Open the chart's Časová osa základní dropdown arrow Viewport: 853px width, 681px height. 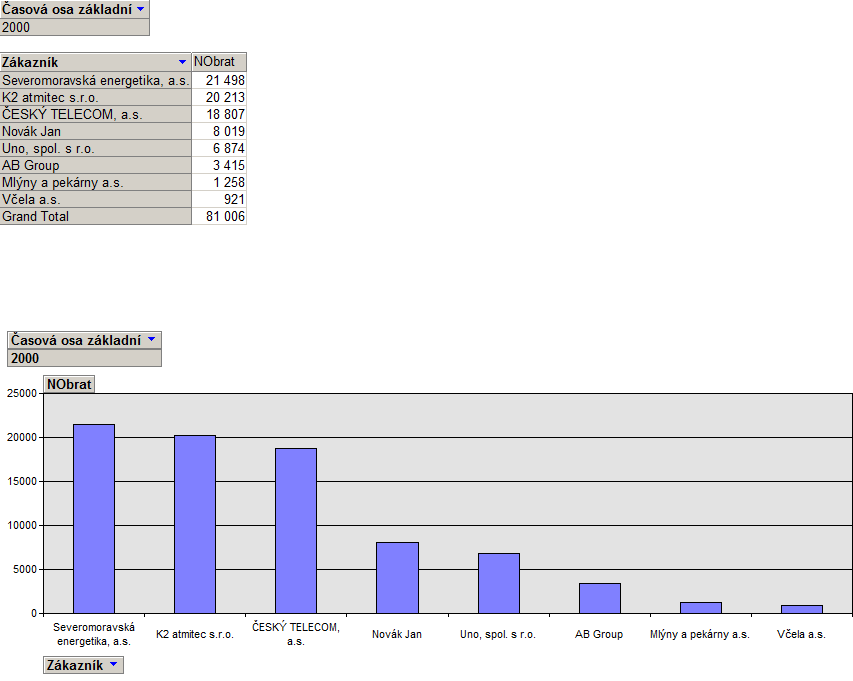pyautogui.click(x=151, y=339)
